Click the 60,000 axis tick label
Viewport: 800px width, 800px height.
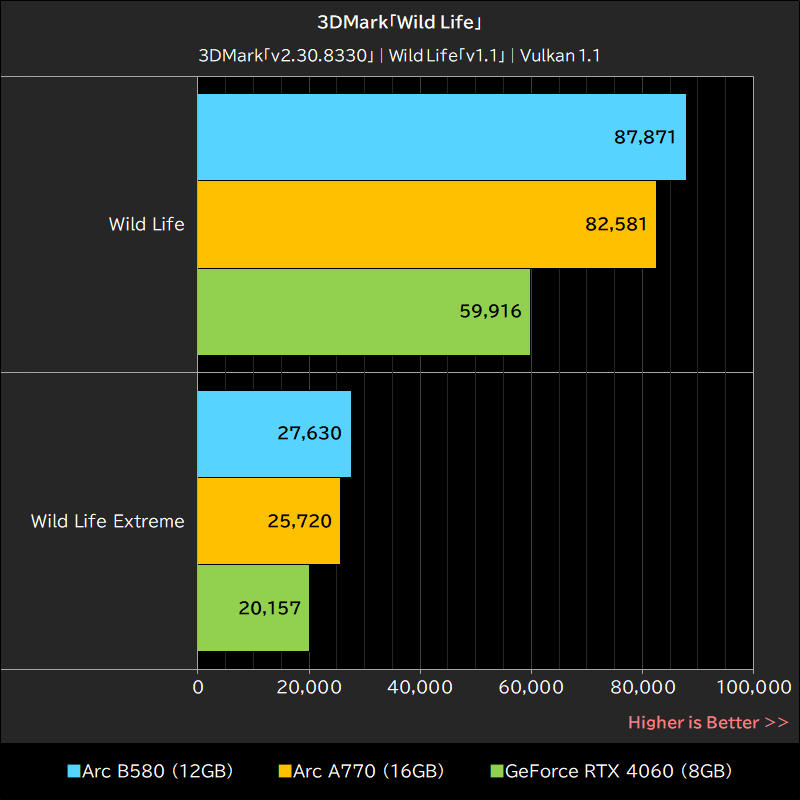coord(531,687)
